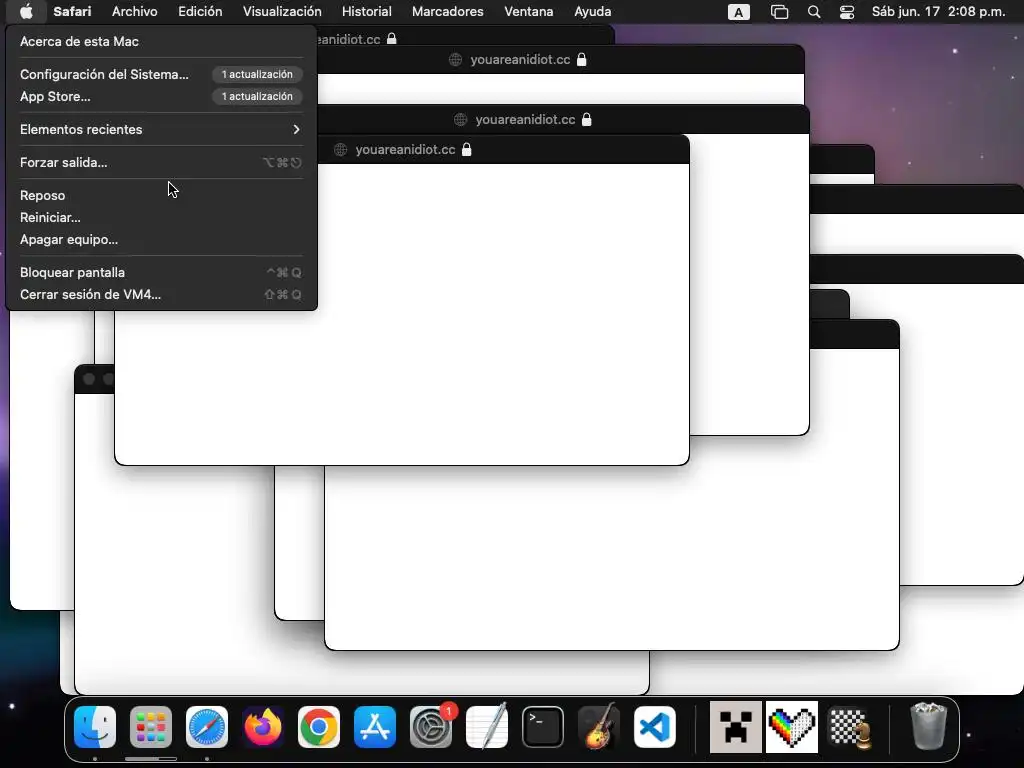The image size is (1024, 768).
Task: Select Bloquear pantalla menu entry
Action: click(x=160, y=272)
